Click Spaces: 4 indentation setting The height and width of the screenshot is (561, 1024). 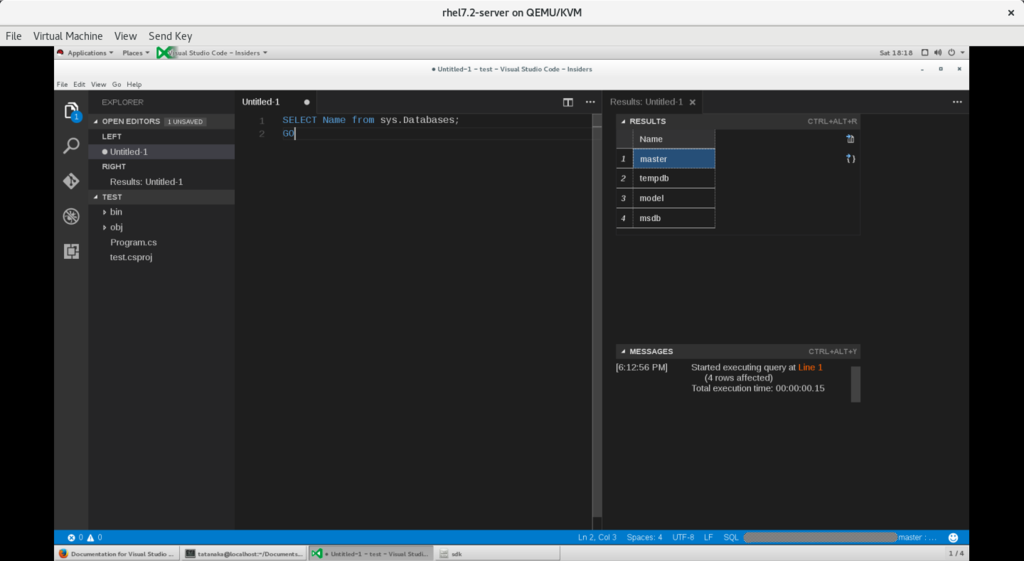click(x=645, y=537)
